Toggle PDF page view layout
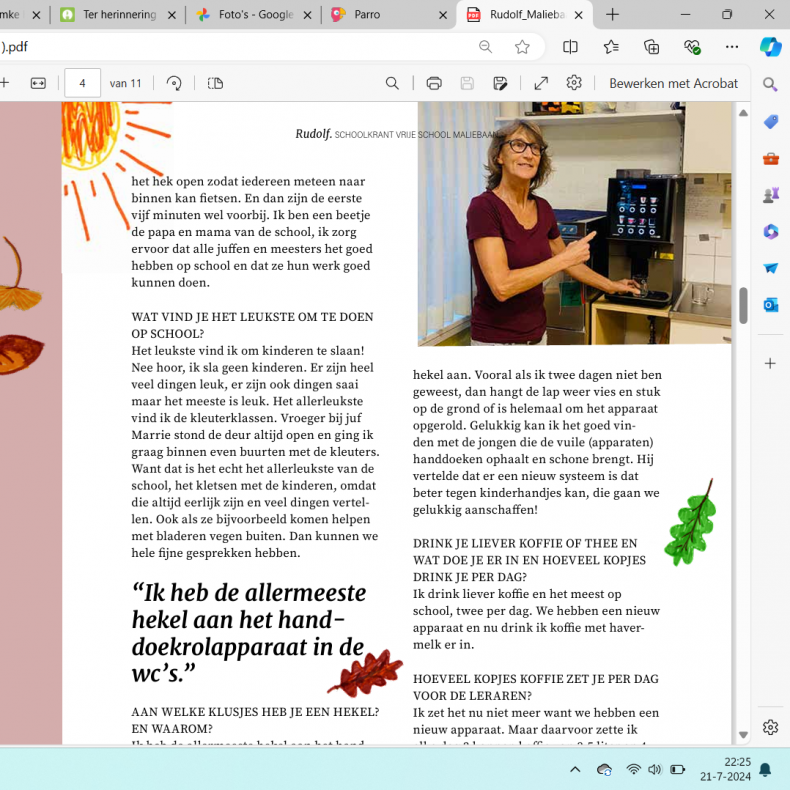790x790 pixels. click(215, 83)
